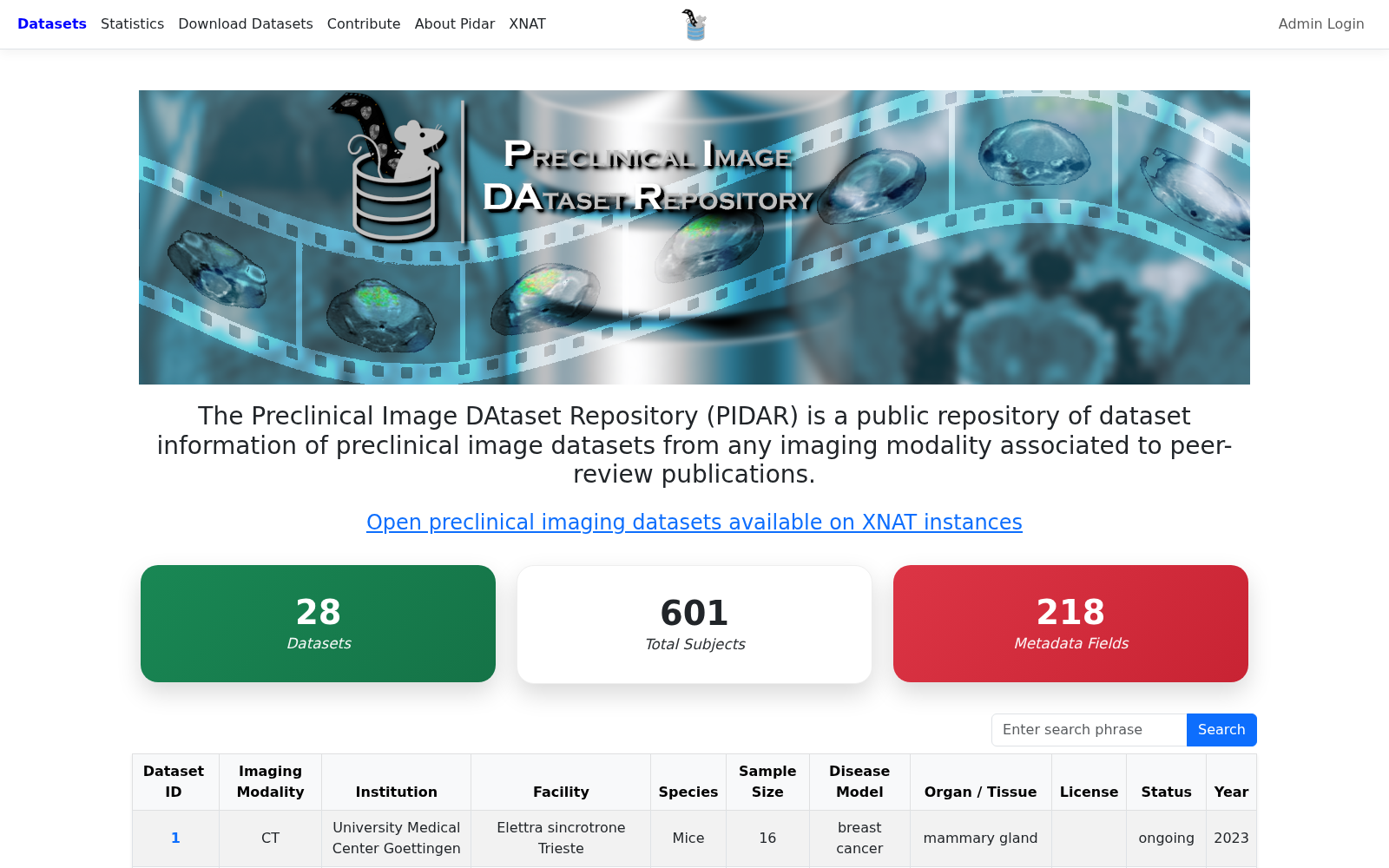Open dataset ID 1 link
The image size is (1389, 868).
click(x=175, y=838)
